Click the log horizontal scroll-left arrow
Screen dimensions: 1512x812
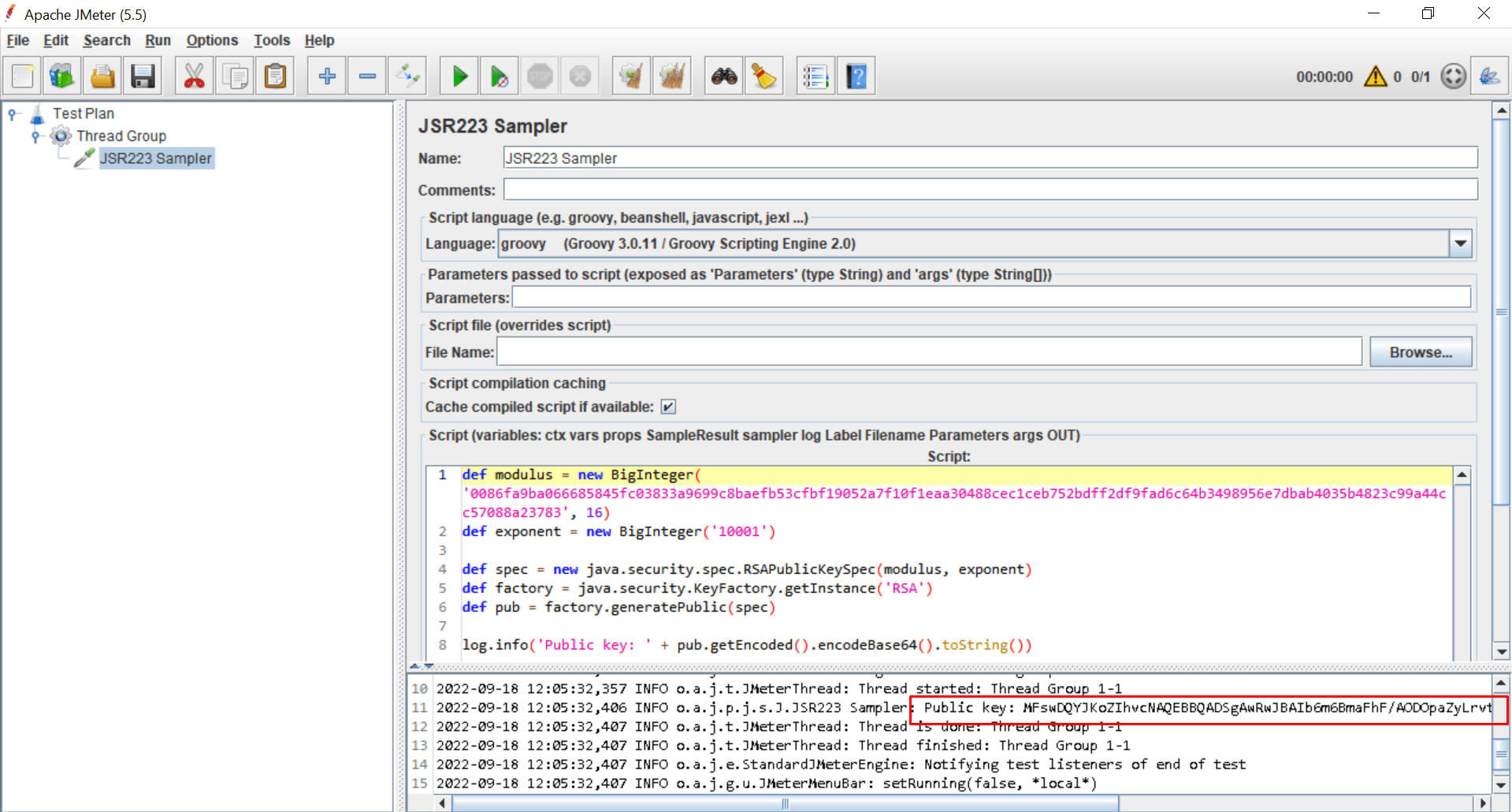click(444, 803)
